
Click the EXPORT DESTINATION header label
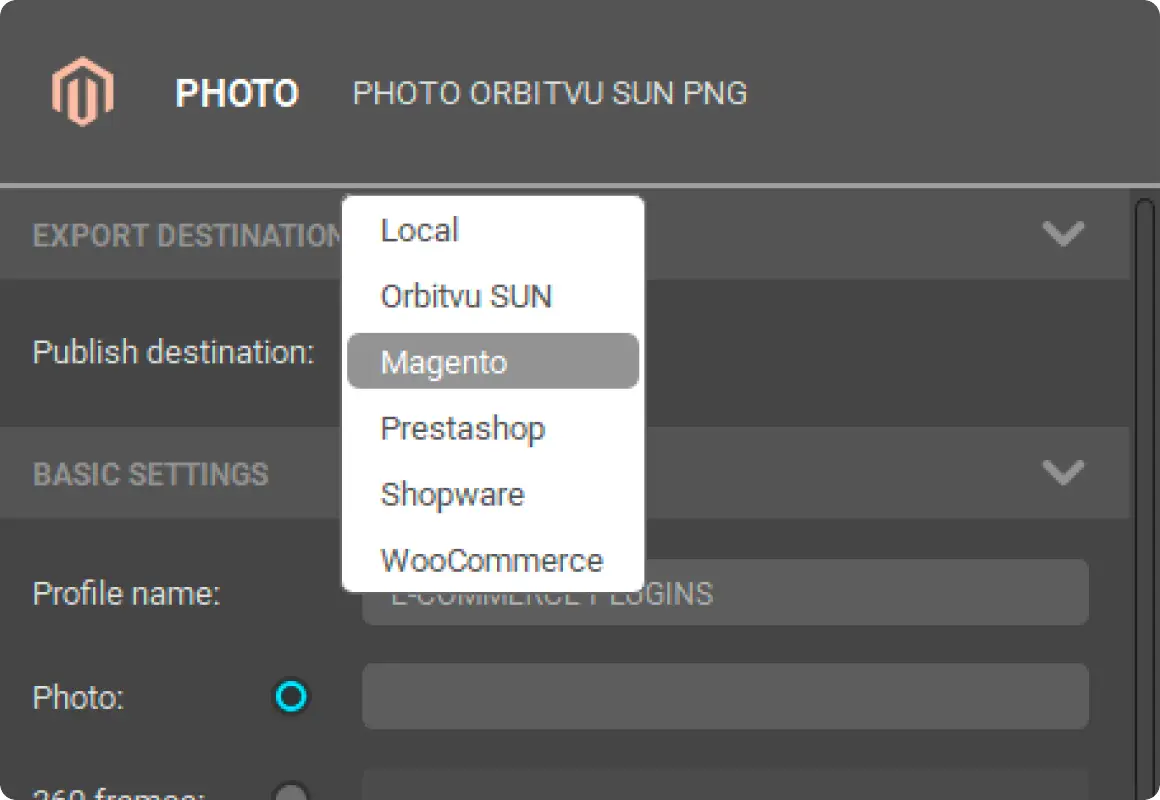point(185,234)
